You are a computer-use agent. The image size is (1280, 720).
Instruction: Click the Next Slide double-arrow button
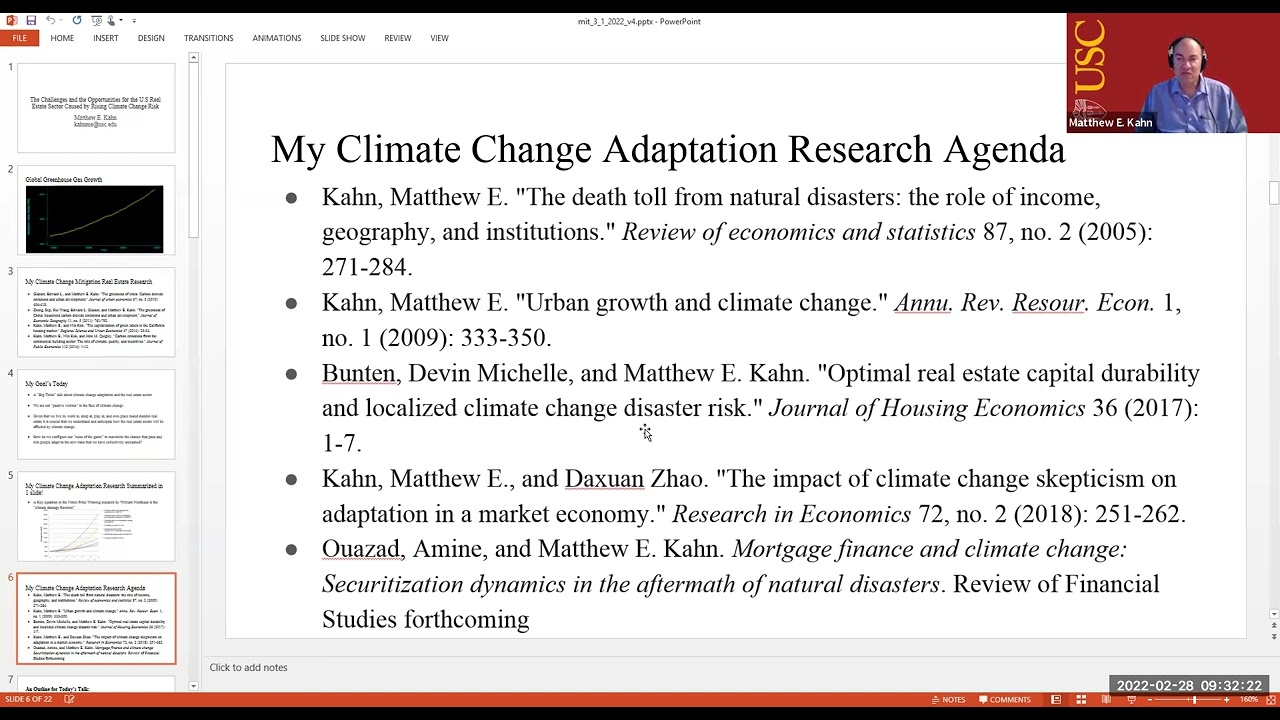coord(1273,636)
